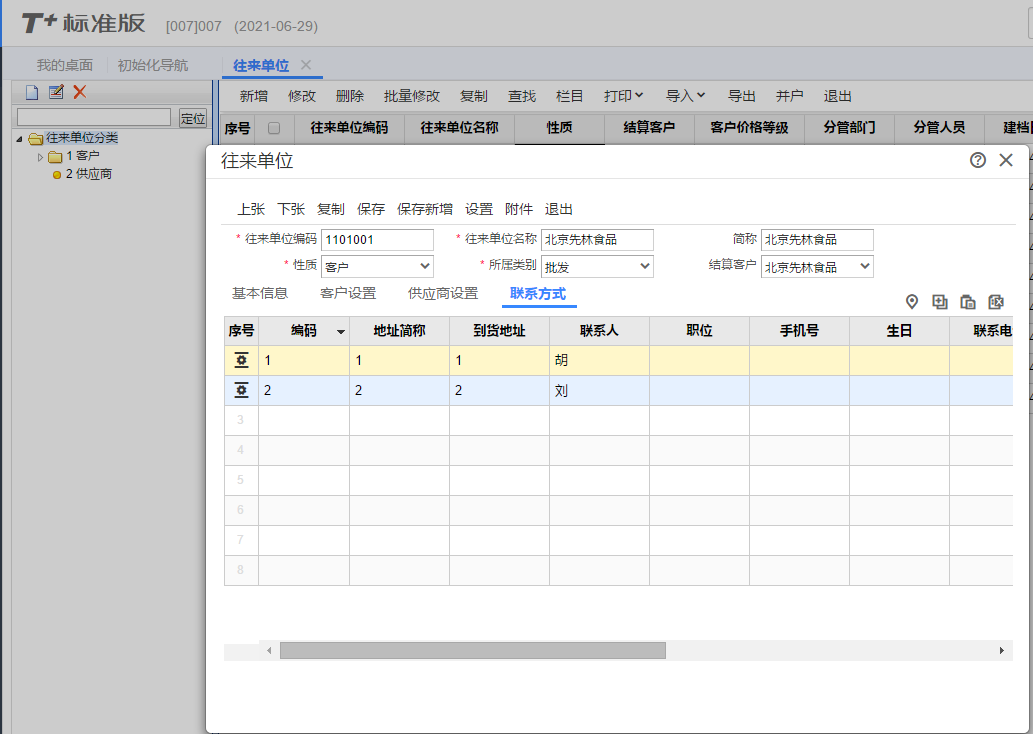Click 附件 in the dialog toolbar
Viewport: 1033px width, 734px height.
coord(519,209)
